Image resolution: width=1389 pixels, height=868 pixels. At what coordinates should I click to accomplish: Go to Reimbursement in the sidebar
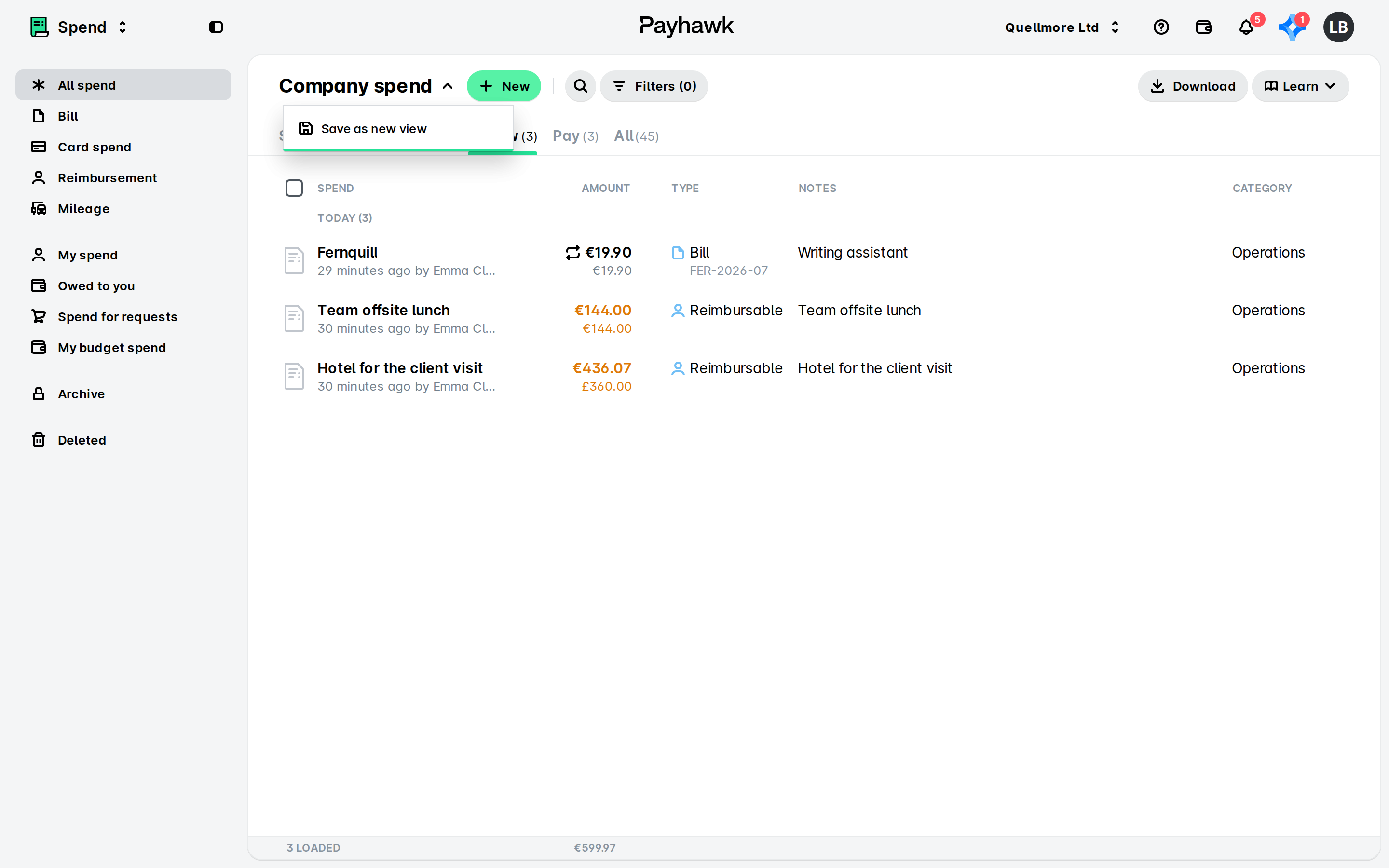pos(123,178)
